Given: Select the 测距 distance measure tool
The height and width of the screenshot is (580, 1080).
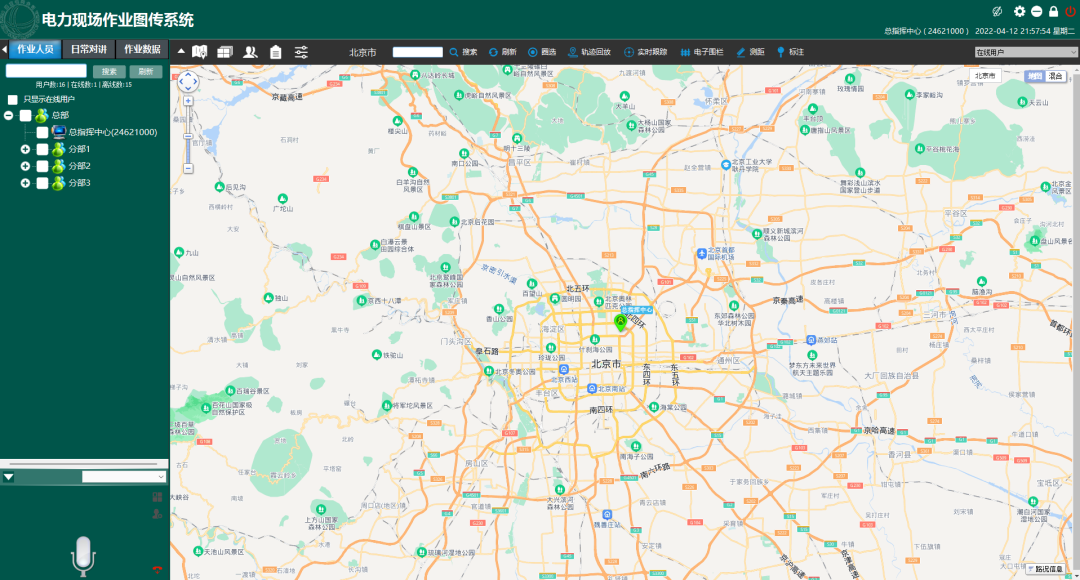Looking at the screenshot, I should click(x=750, y=52).
